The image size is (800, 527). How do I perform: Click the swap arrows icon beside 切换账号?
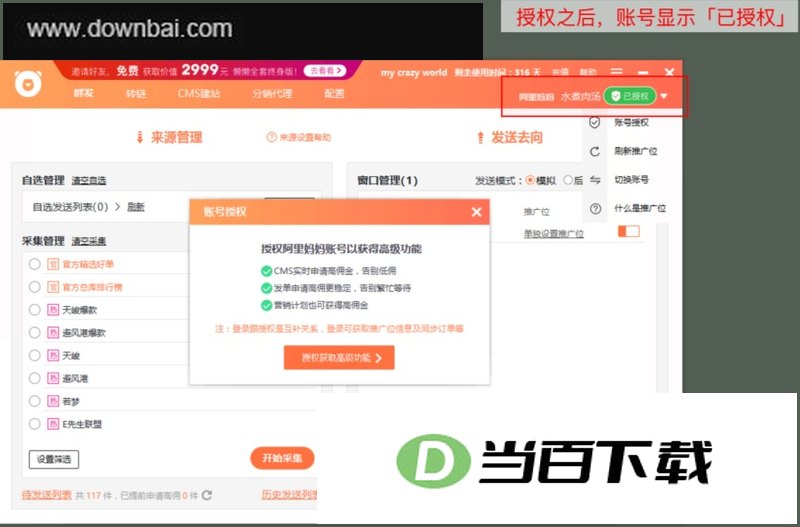[594, 180]
